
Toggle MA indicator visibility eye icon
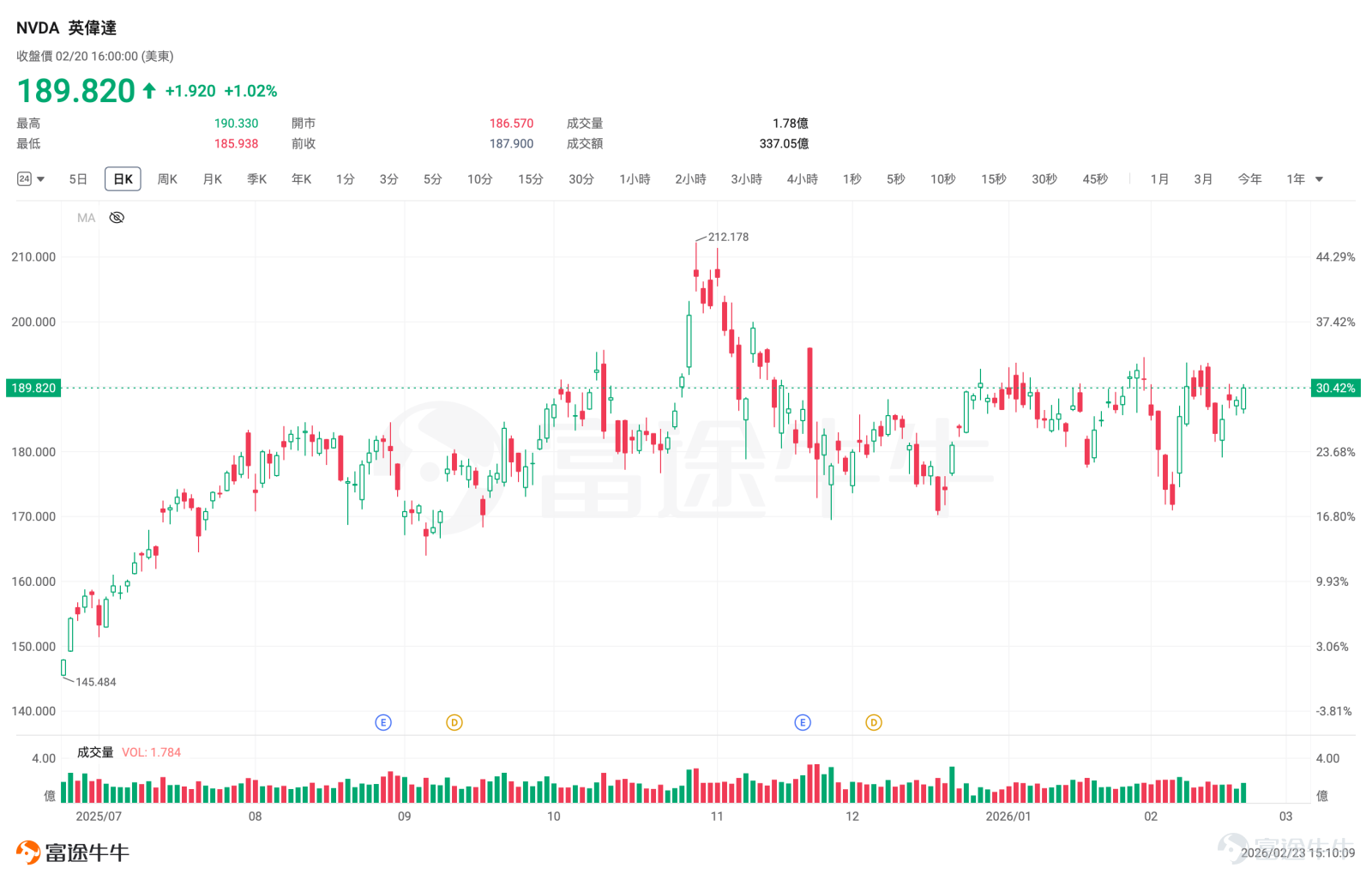(x=117, y=218)
